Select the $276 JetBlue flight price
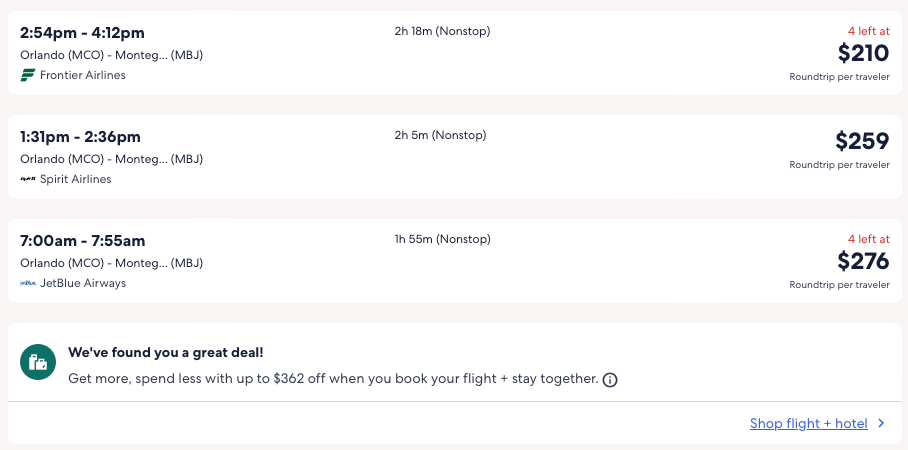908x450 pixels. coord(863,261)
